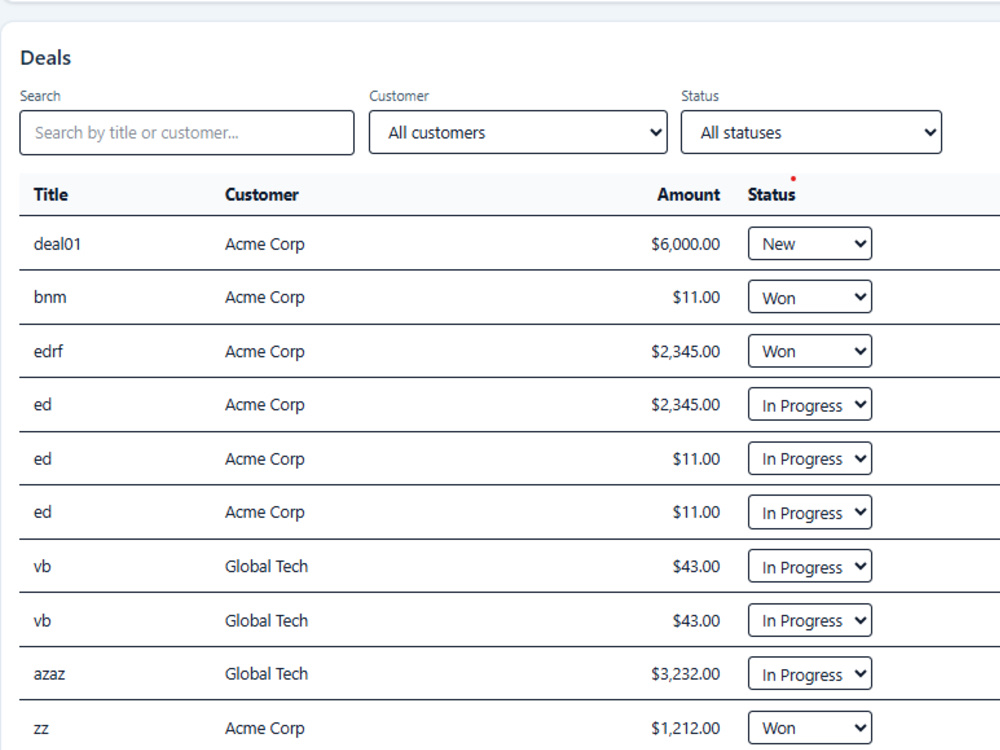Open status dropdown for deal01 row
1000x750 pixels.
pos(810,244)
